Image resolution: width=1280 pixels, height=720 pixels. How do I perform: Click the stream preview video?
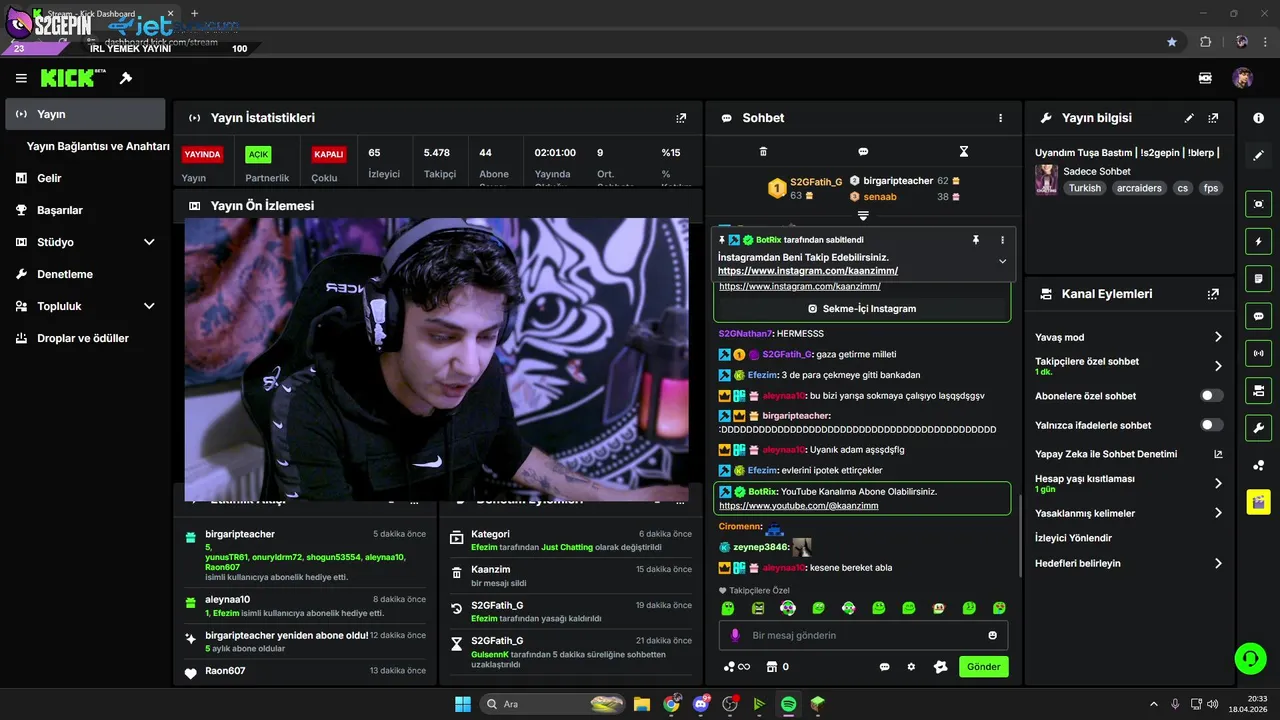(x=436, y=359)
